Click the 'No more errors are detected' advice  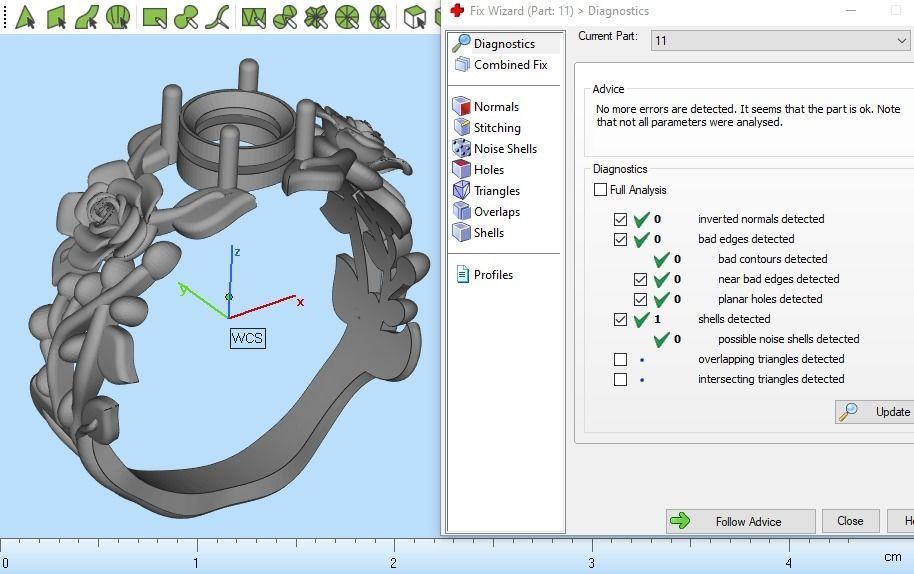(x=748, y=115)
